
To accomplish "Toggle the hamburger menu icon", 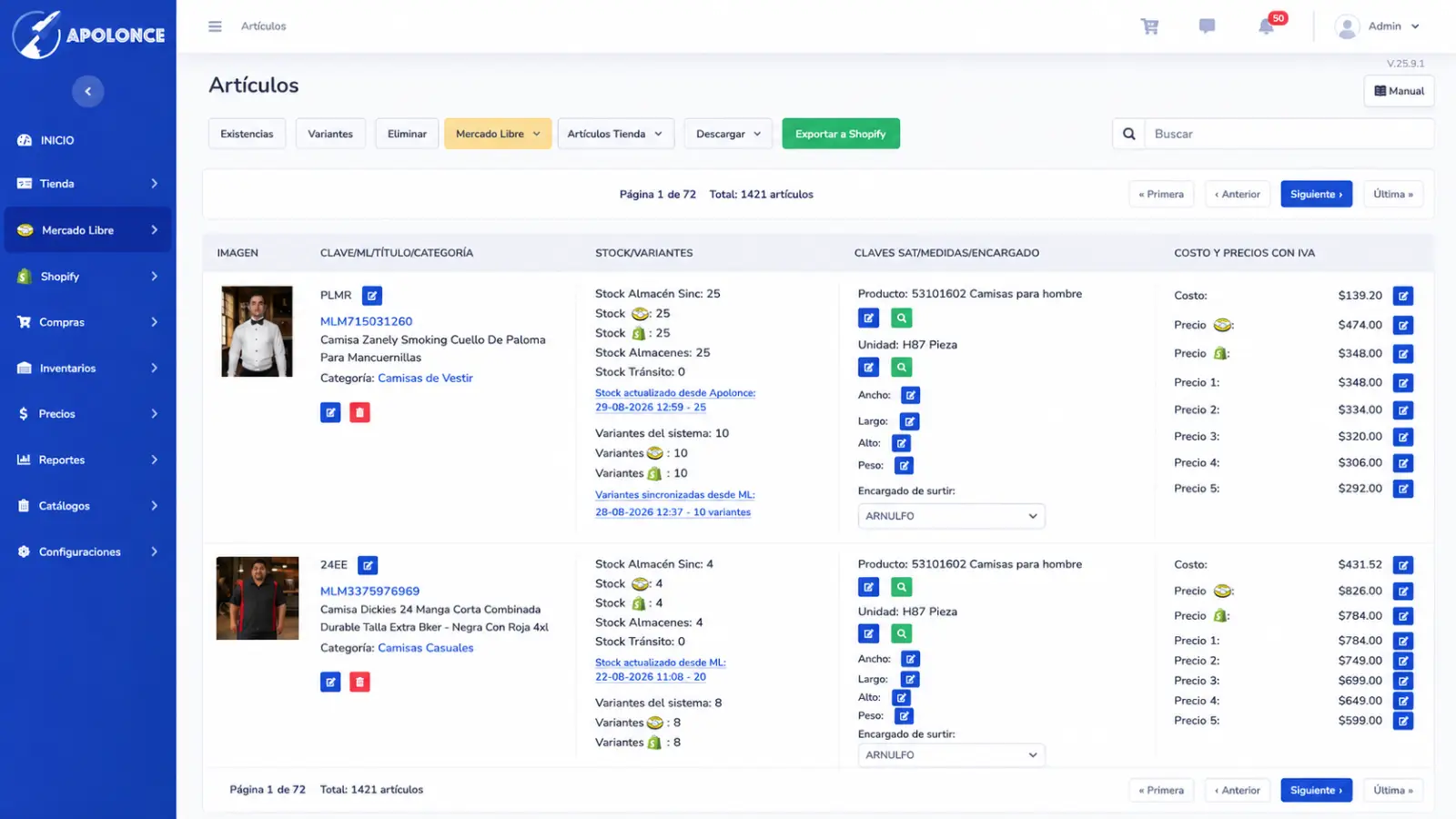I will point(215,26).
